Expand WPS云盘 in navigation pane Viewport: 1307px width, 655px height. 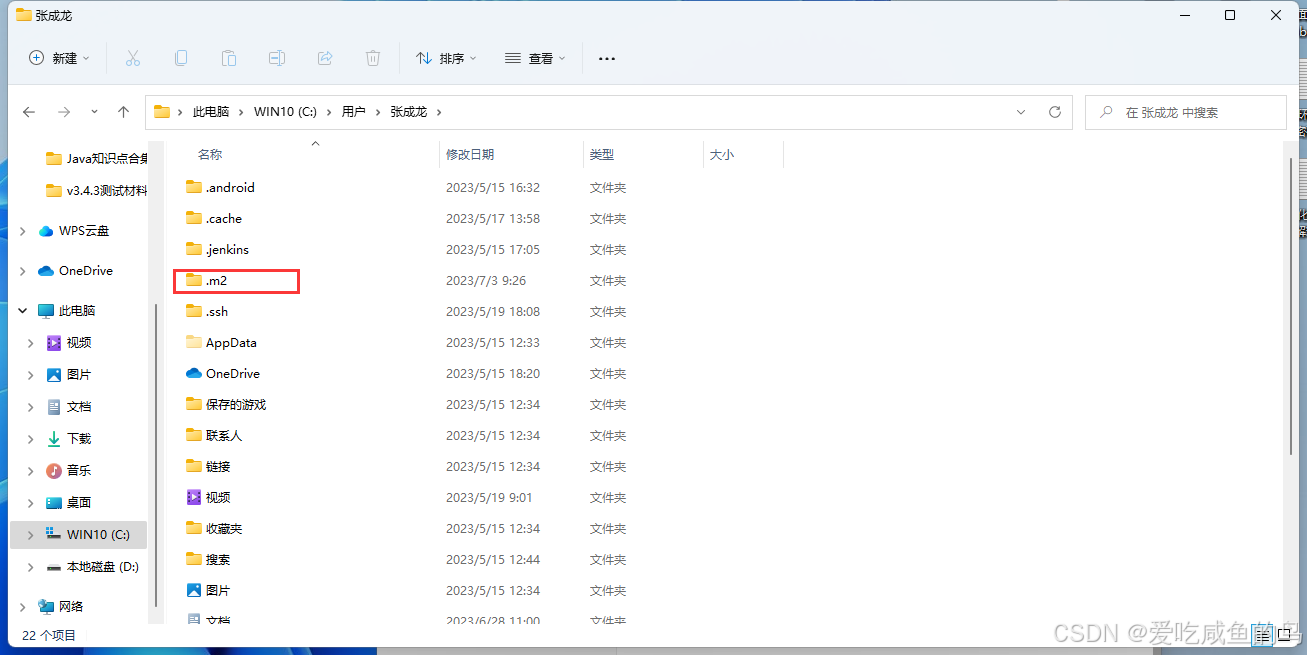(x=23, y=231)
